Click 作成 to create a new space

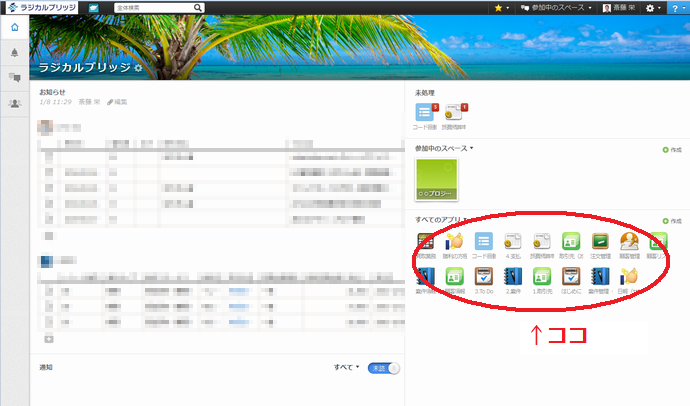point(672,150)
